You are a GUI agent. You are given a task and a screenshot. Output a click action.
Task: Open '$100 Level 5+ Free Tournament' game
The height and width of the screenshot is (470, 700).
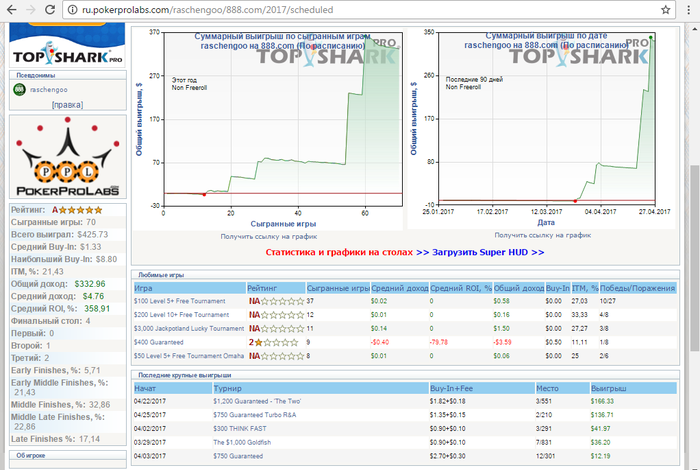(x=179, y=301)
